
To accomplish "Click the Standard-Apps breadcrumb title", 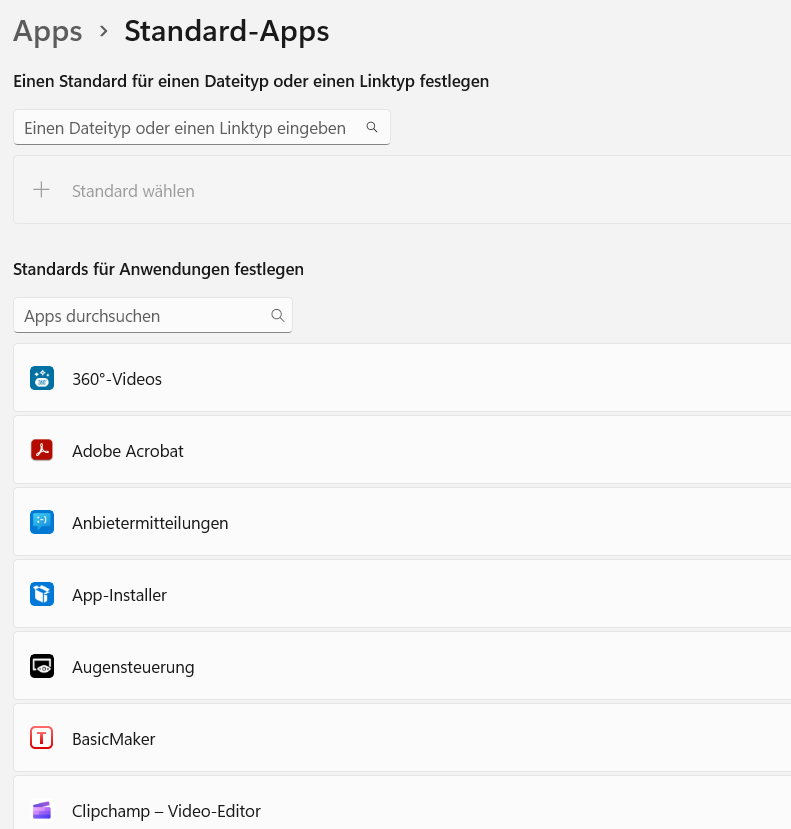I will coord(226,32).
